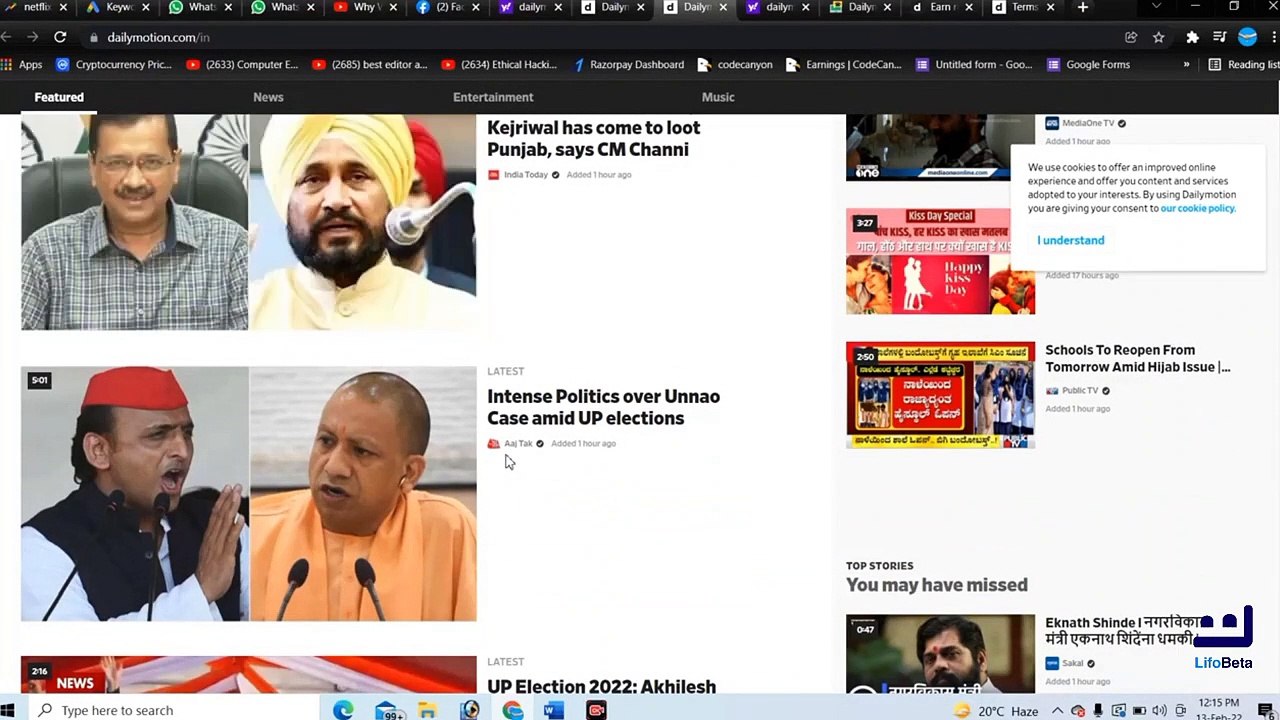Open the Apps grid in bookmarks bar

pos(22,64)
